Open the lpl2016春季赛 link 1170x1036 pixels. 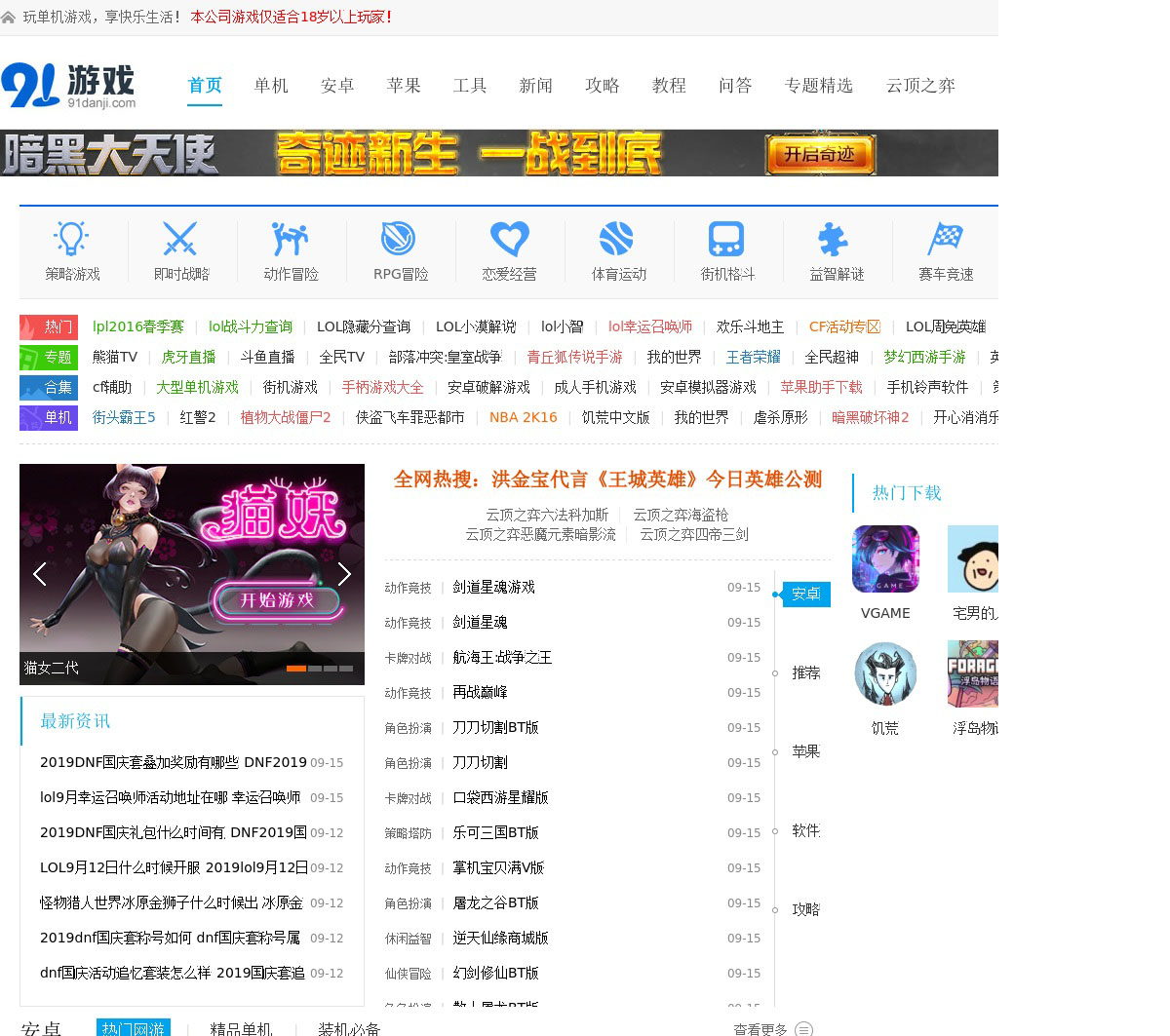(137, 326)
